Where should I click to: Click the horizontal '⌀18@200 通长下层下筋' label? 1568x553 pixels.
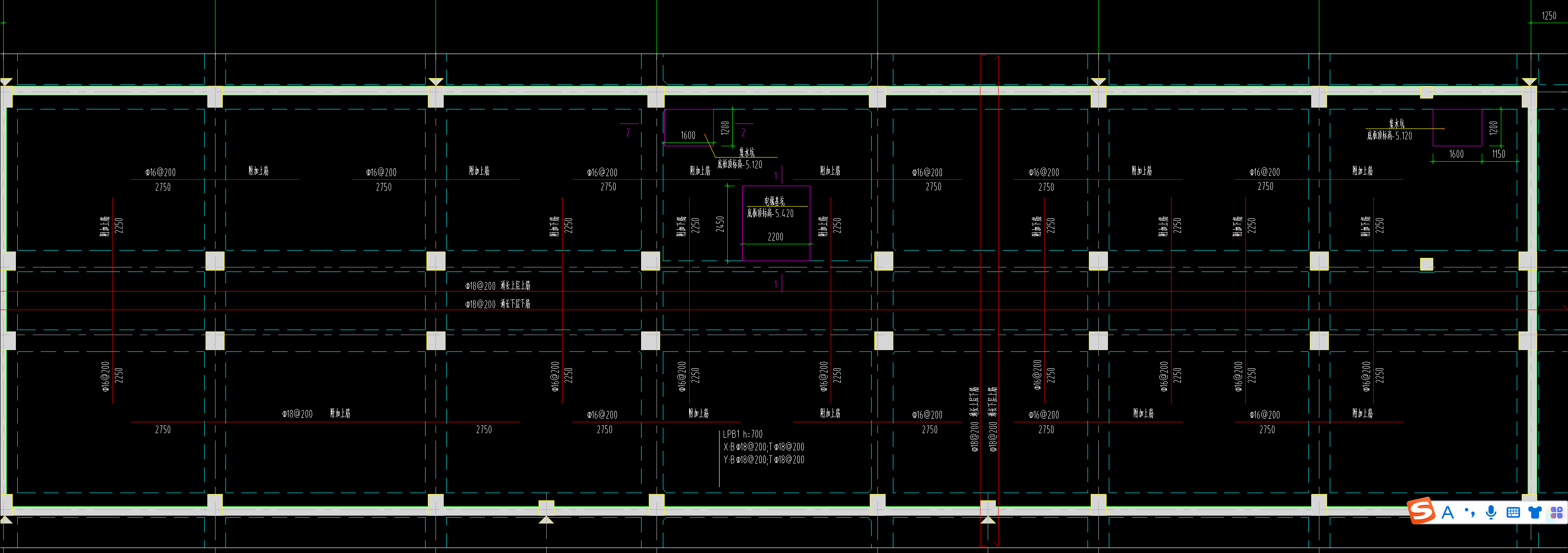[498, 303]
